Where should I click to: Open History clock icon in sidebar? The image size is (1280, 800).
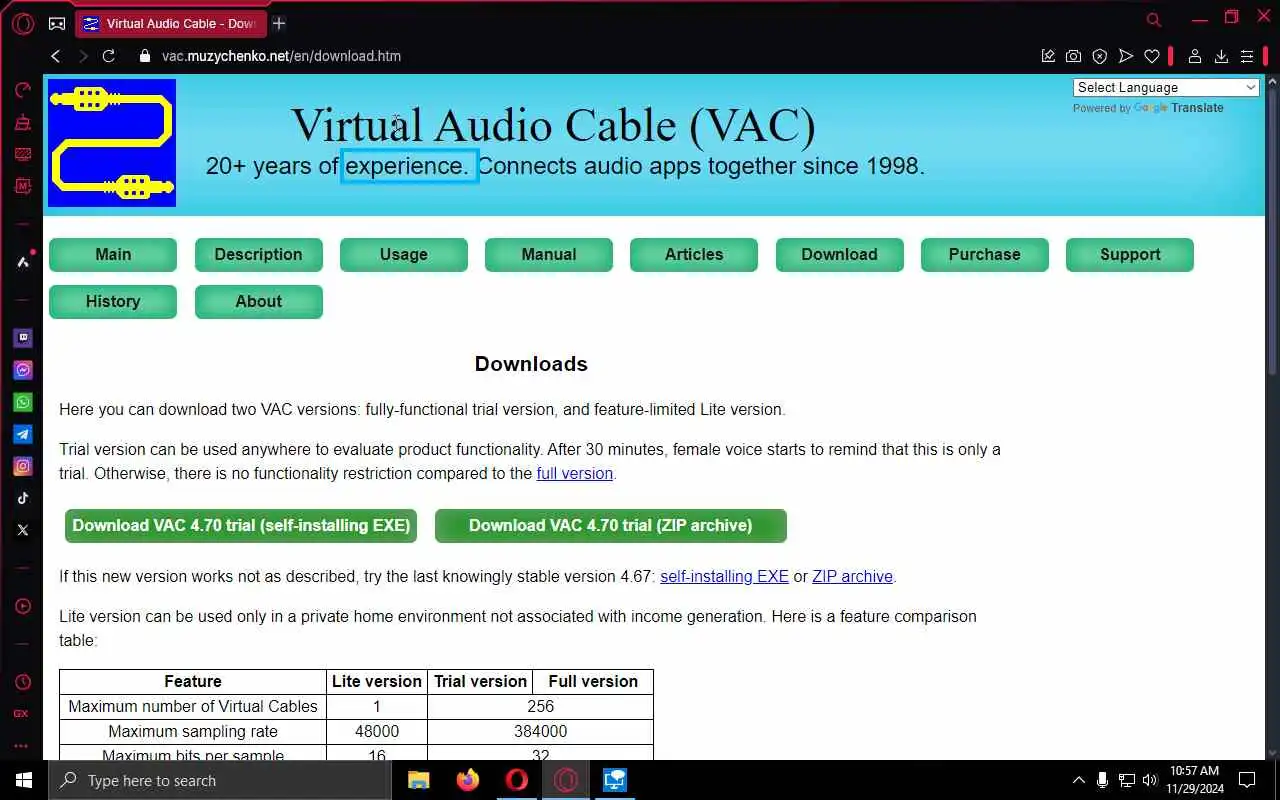pyautogui.click(x=22, y=682)
